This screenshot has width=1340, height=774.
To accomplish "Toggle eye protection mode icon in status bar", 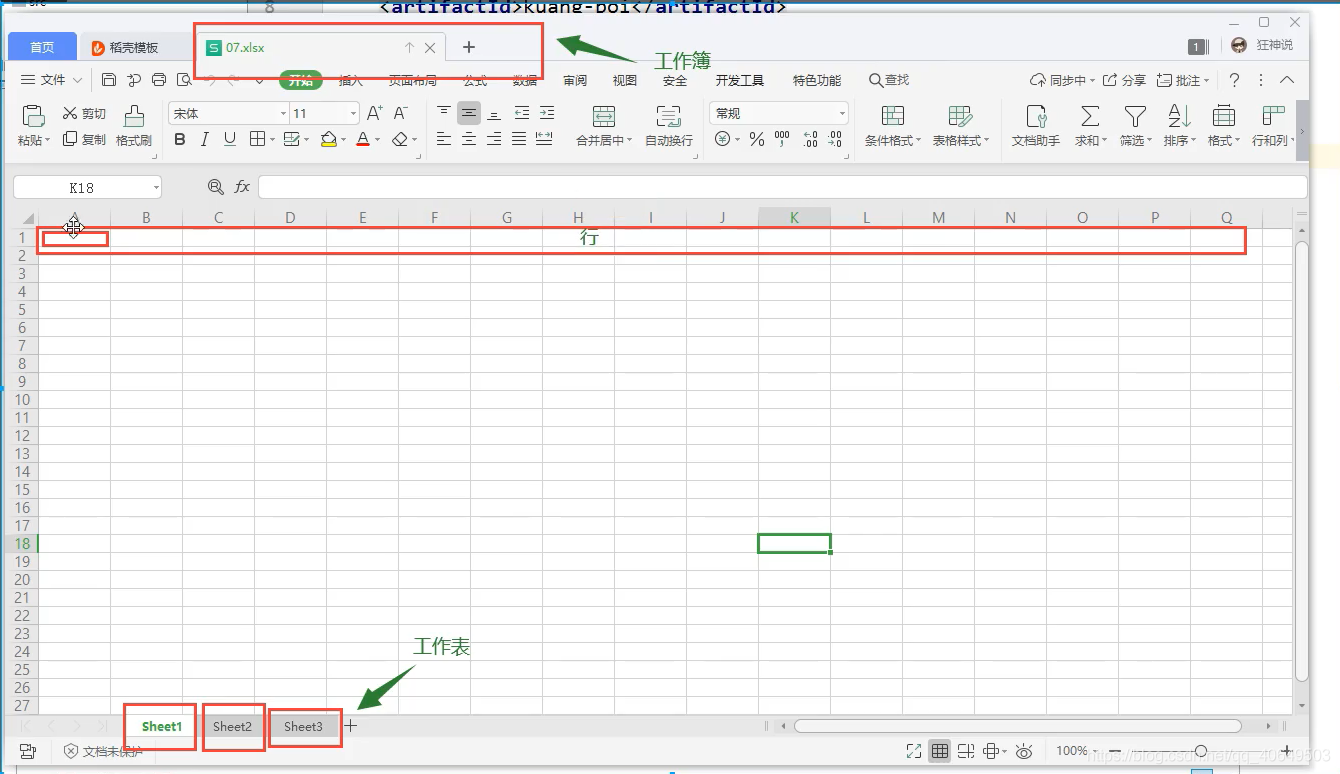I will point(1023,751).
